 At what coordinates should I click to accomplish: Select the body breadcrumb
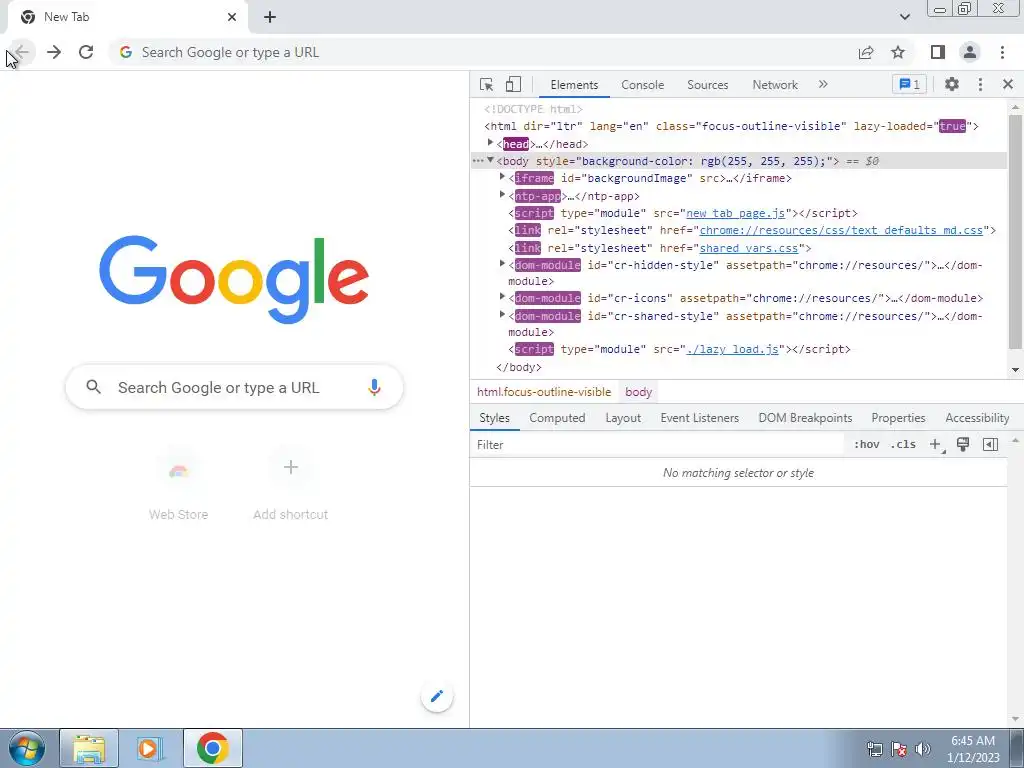(638, 392)
